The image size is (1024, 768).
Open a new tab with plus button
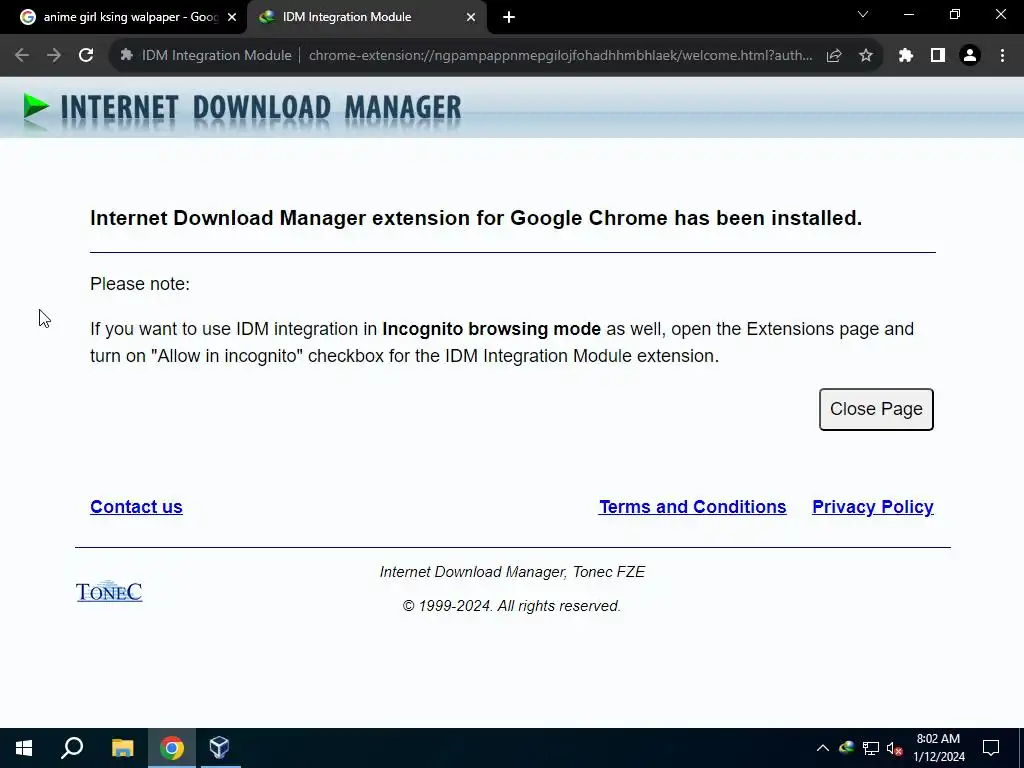point(509,18)
